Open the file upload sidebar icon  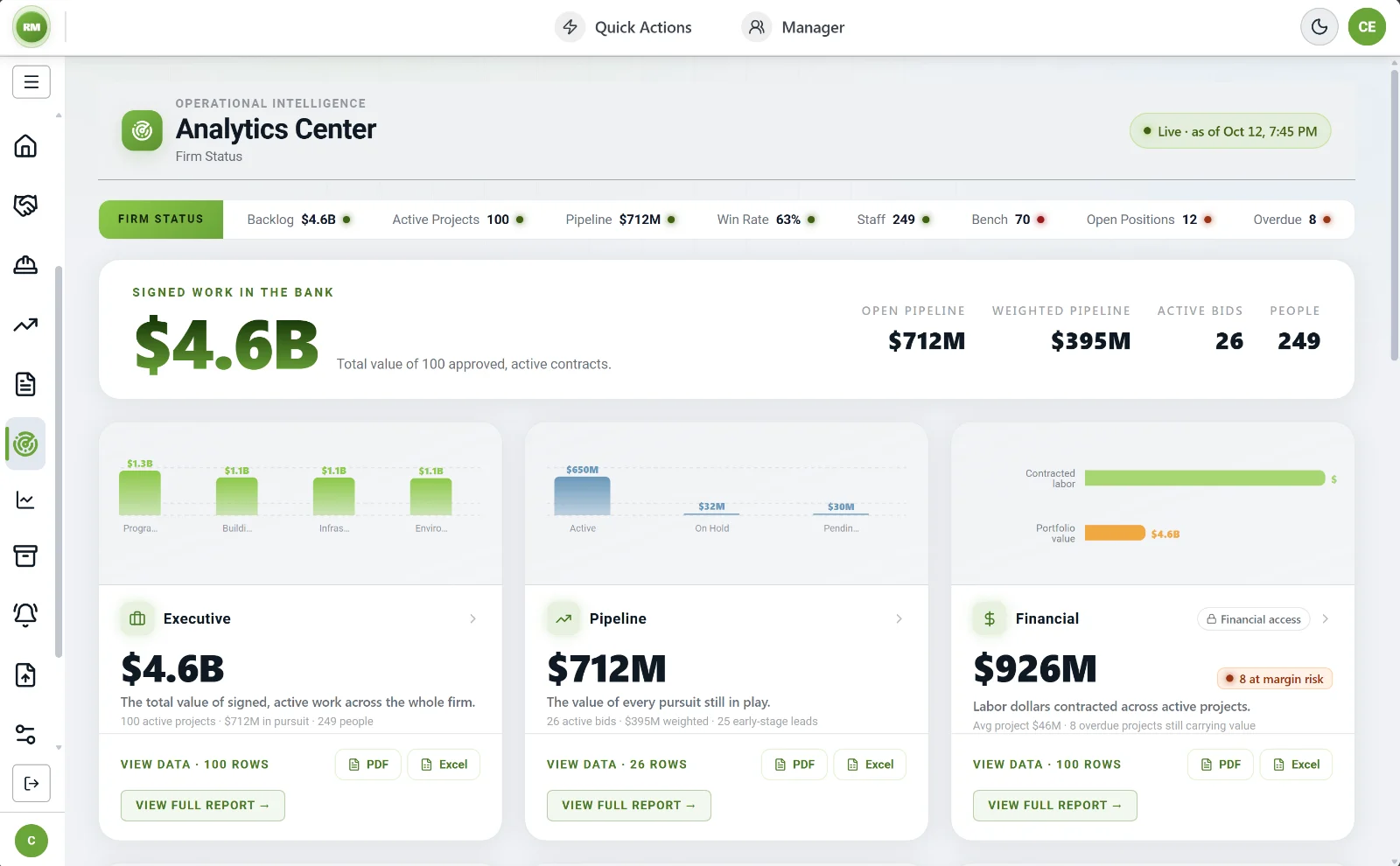[x=25, y=674]
